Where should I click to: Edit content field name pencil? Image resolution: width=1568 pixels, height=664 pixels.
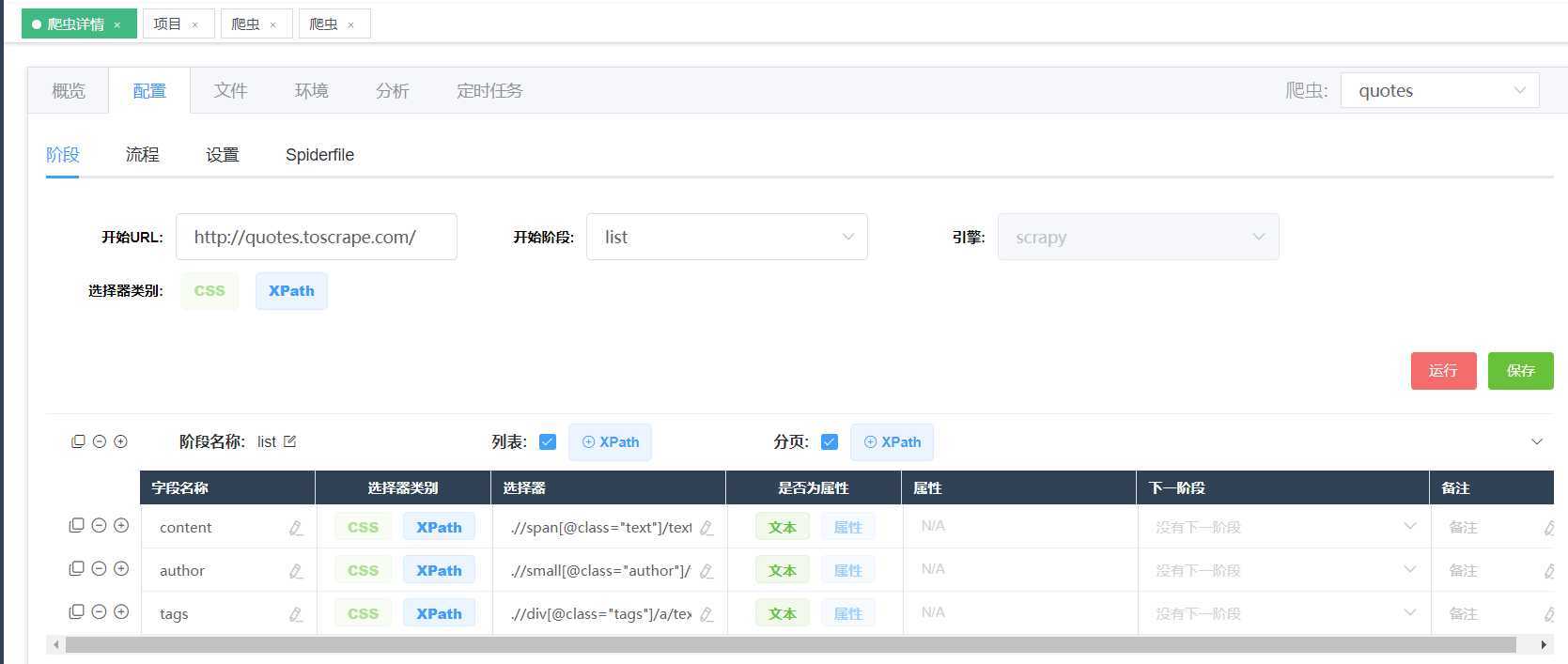point(296,528)
